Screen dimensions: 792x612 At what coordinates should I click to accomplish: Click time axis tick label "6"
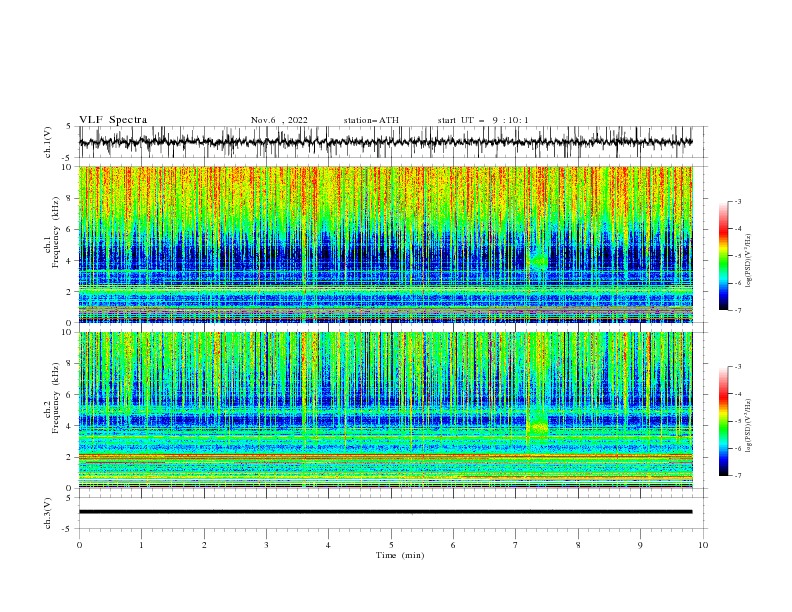click(453, 545)
